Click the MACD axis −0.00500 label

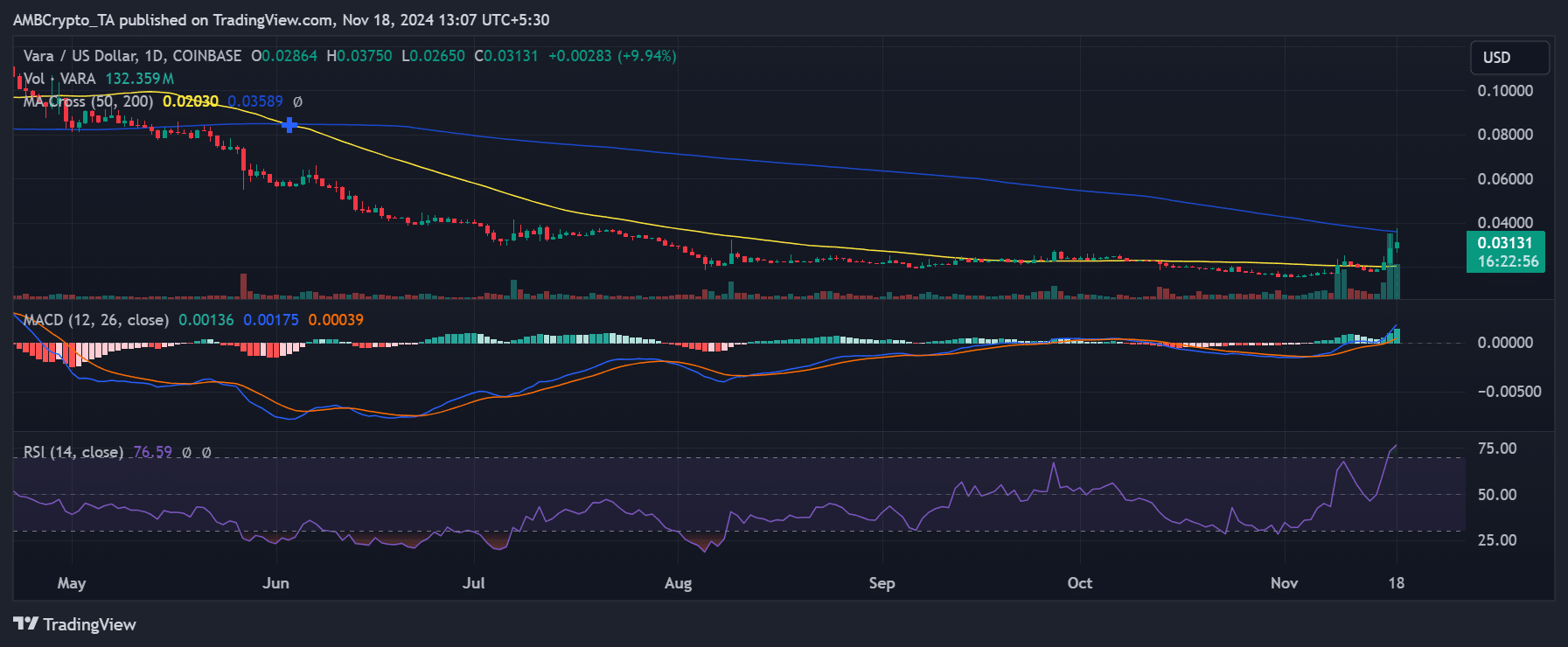tap(1509, 392)
